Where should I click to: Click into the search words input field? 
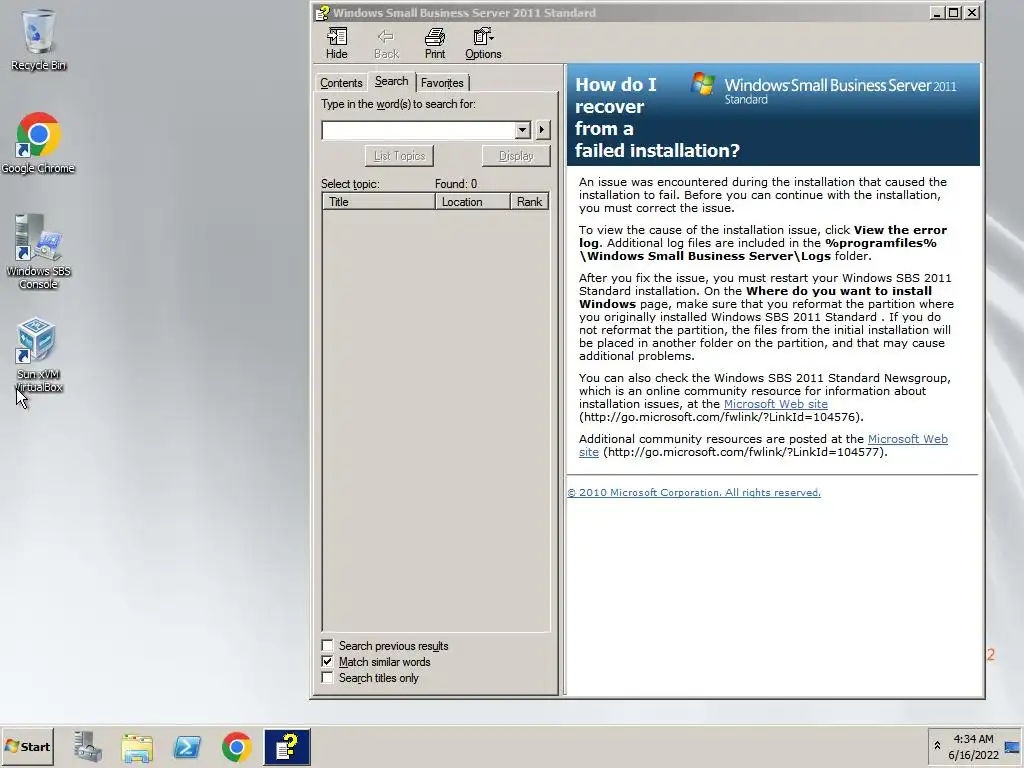pos(419,130)
